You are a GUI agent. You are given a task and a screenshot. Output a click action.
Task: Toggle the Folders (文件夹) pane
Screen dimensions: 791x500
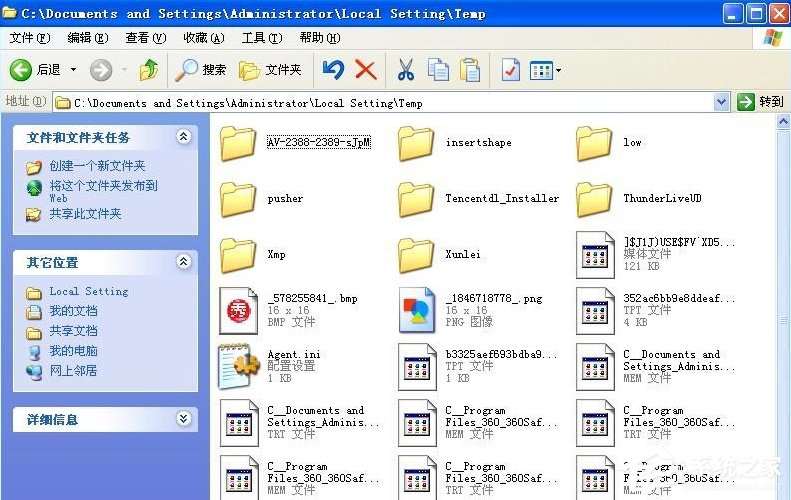pos(270,70)
